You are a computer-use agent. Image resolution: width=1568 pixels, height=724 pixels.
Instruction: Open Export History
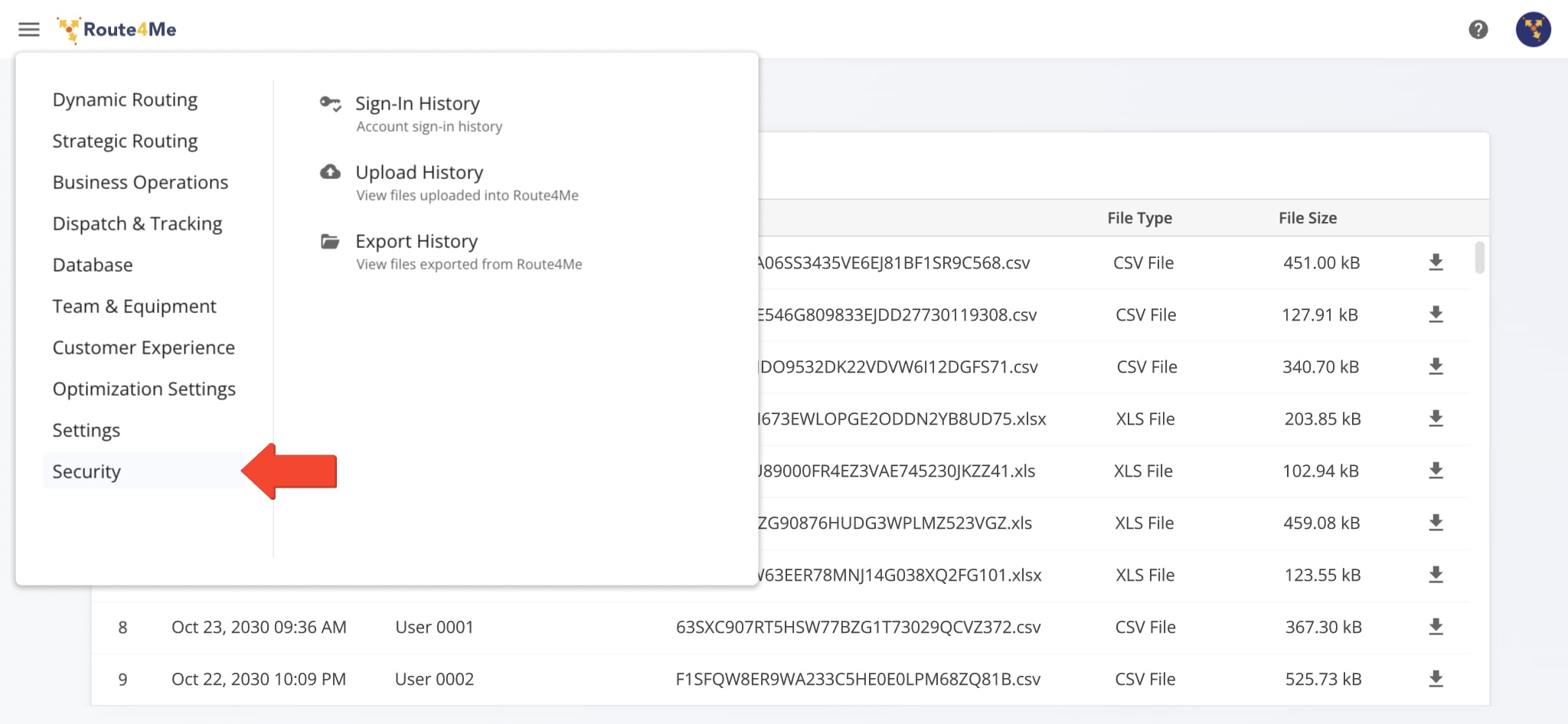click(x=416, y=241)
